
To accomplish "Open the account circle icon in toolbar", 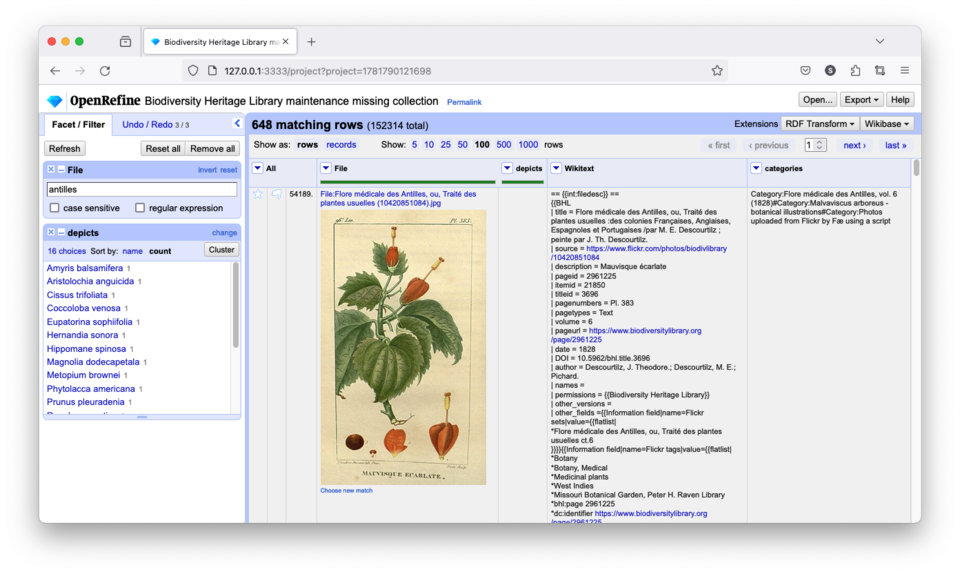I will pyautogui.click(x=830, y=71).
